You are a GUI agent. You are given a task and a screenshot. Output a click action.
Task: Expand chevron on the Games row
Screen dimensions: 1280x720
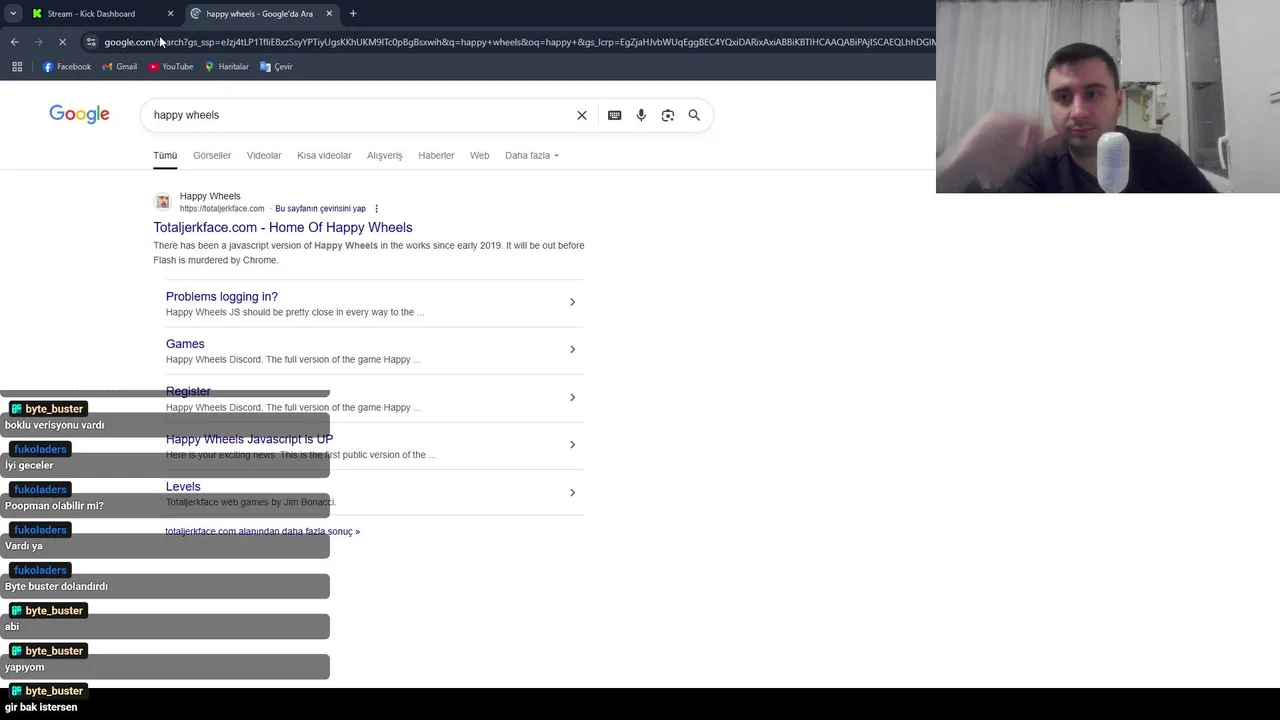[x=572, y=349]
